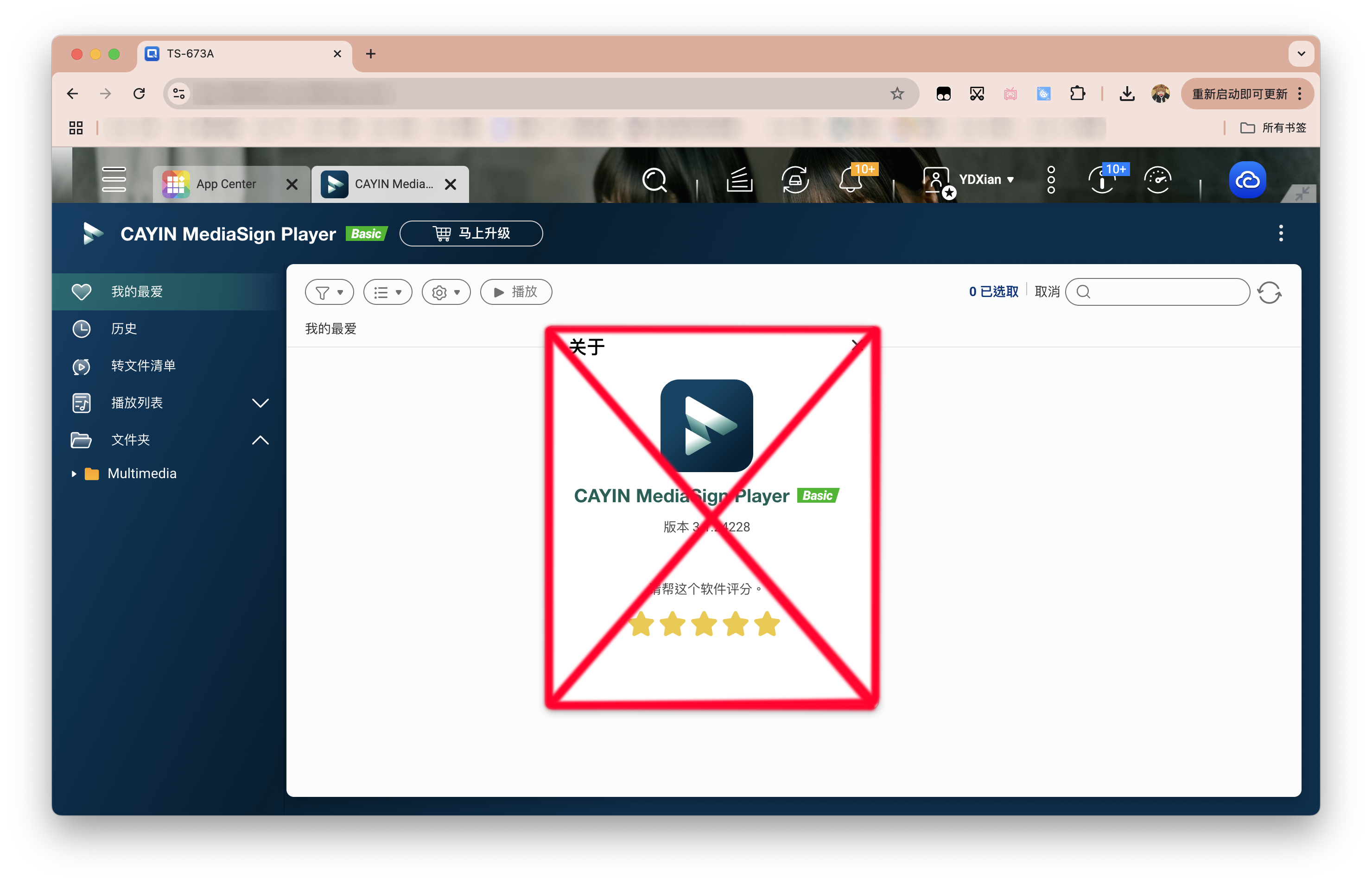Open the Multimedia folder
The width and height of the screenshot is (1372, 884).
click(x=142, y=474)
